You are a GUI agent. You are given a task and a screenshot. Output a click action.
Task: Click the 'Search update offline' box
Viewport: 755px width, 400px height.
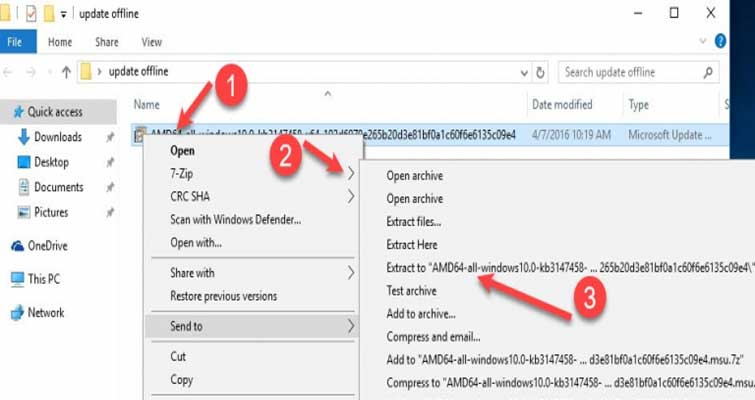[x=638, y=72]
